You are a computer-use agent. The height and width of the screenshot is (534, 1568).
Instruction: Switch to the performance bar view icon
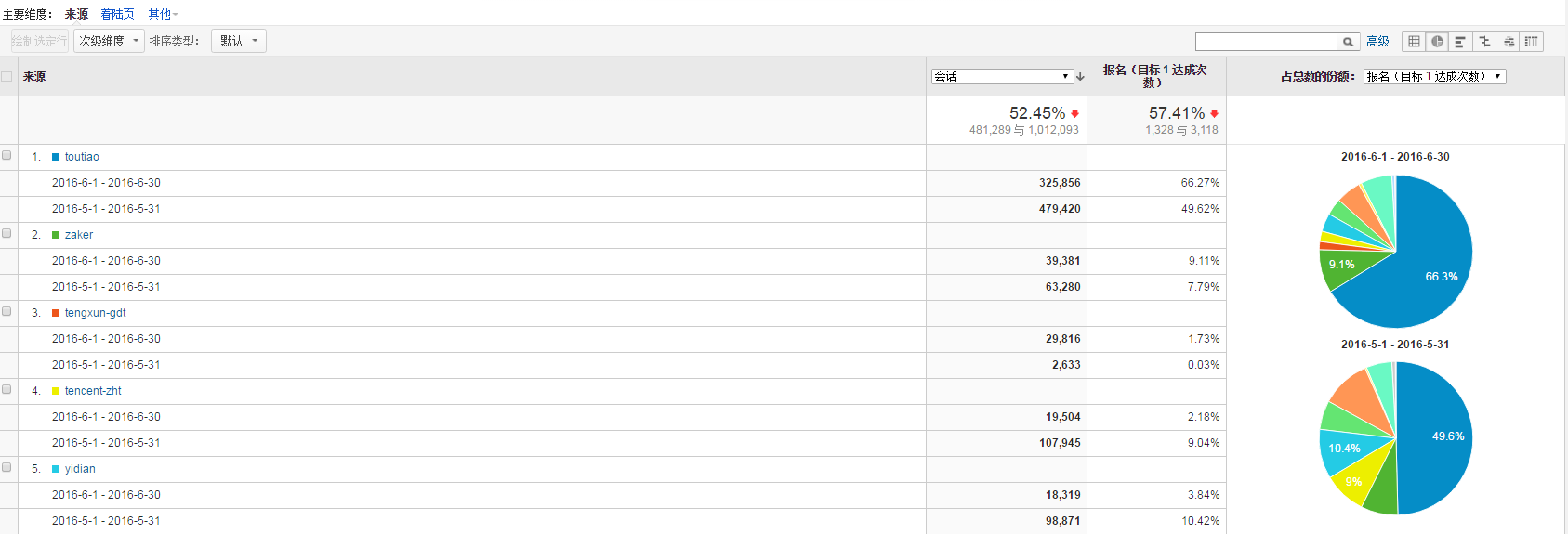pos(1460,41)
